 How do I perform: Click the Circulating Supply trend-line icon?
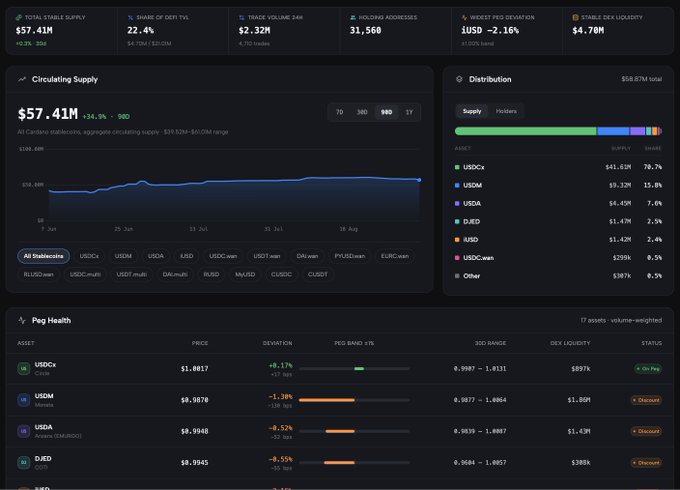tap(22, 79)
